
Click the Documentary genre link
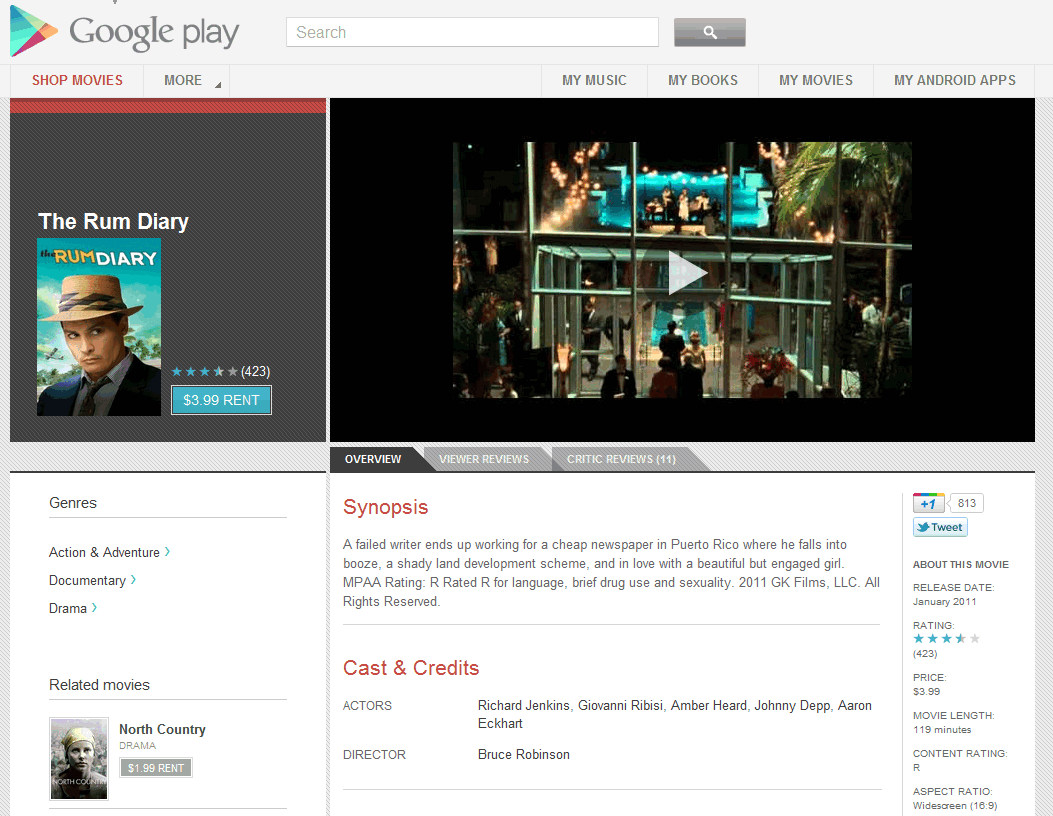[x=92, y=580]
